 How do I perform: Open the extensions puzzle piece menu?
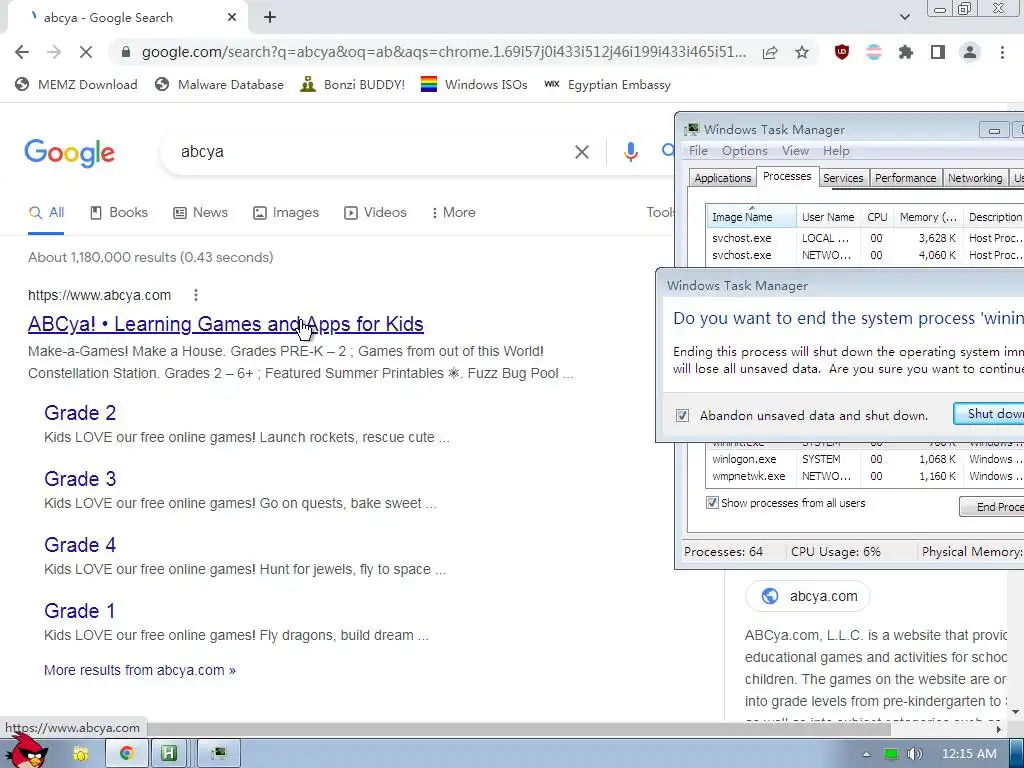(x=906, y=52)
